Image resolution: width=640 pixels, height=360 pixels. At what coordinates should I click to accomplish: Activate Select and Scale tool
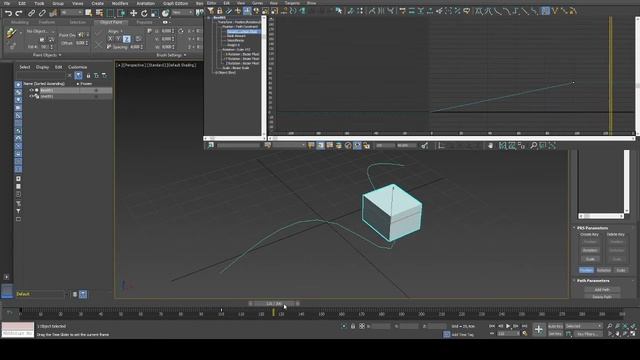[155, 13]
